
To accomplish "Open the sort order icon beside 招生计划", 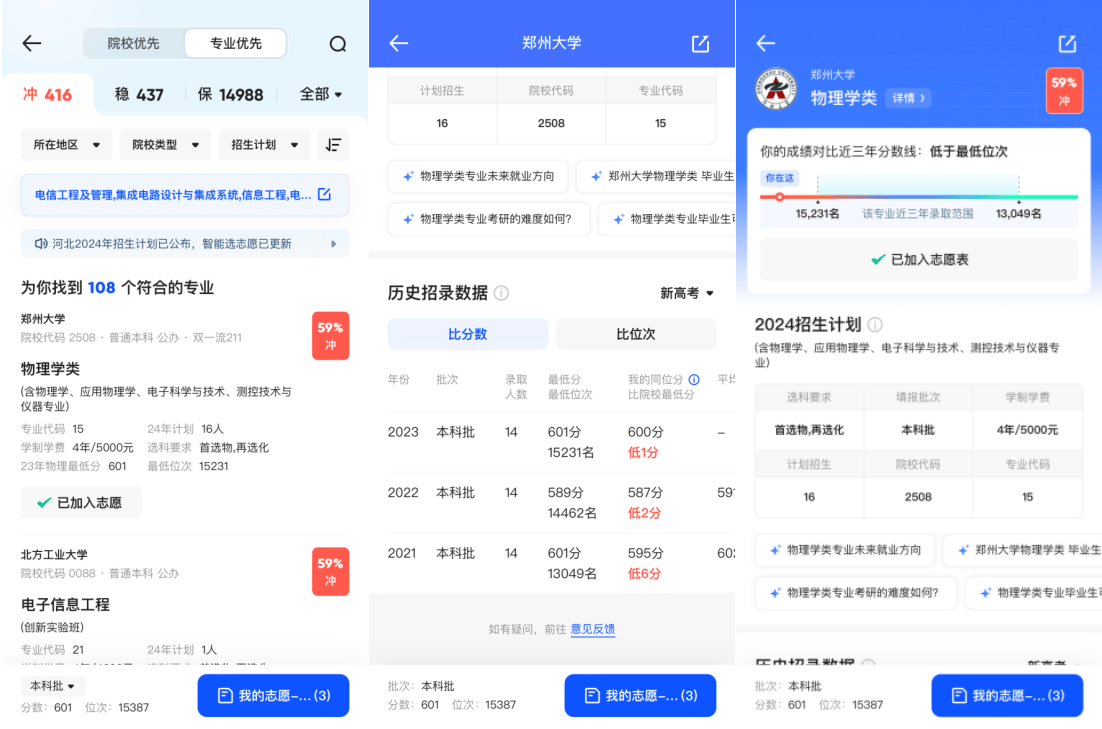I will 333,145.
